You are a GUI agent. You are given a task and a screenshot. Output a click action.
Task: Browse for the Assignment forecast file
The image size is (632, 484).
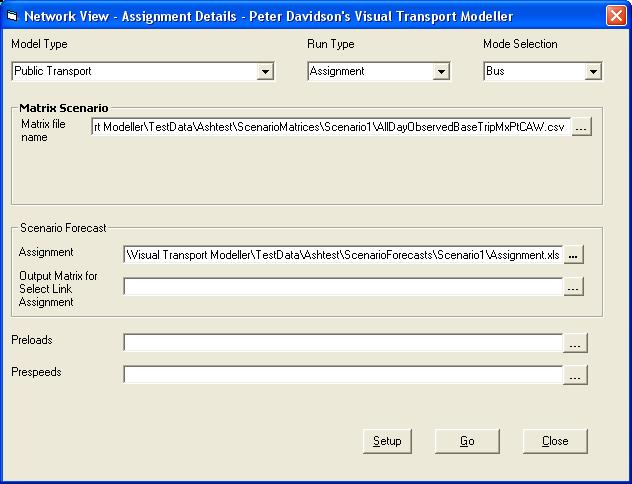[573, 255]
